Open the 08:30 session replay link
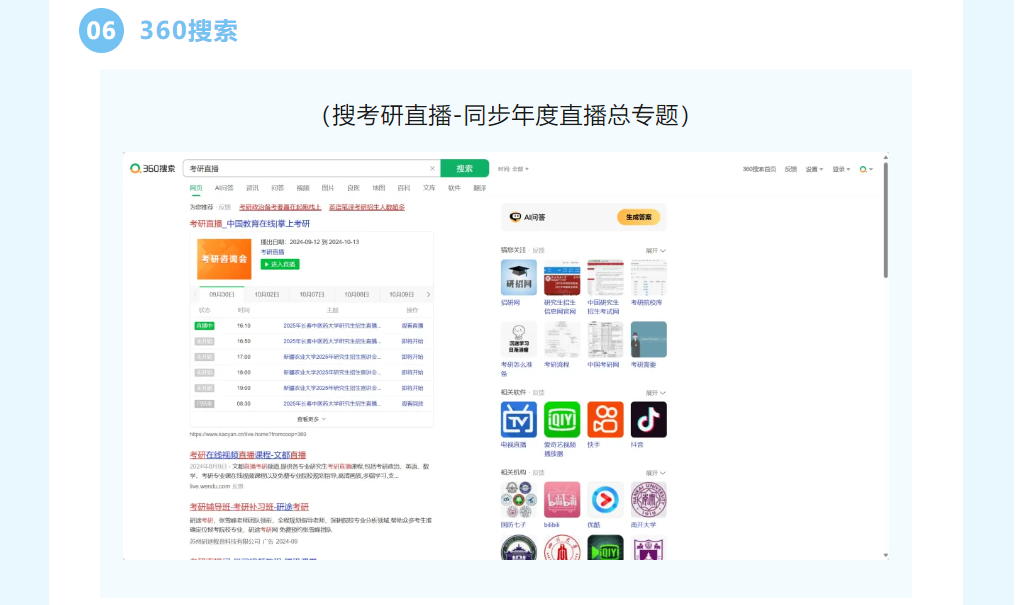 point(412,404)
